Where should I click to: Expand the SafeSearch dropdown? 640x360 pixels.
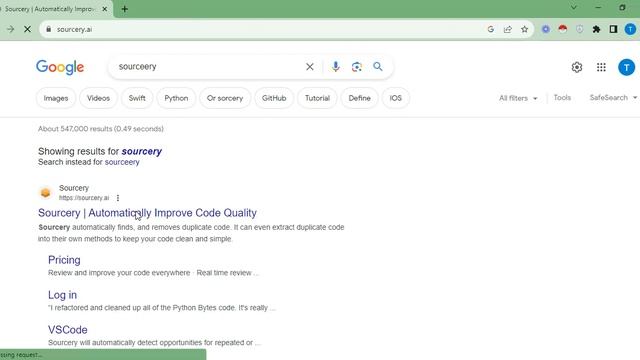pos(613,98)
